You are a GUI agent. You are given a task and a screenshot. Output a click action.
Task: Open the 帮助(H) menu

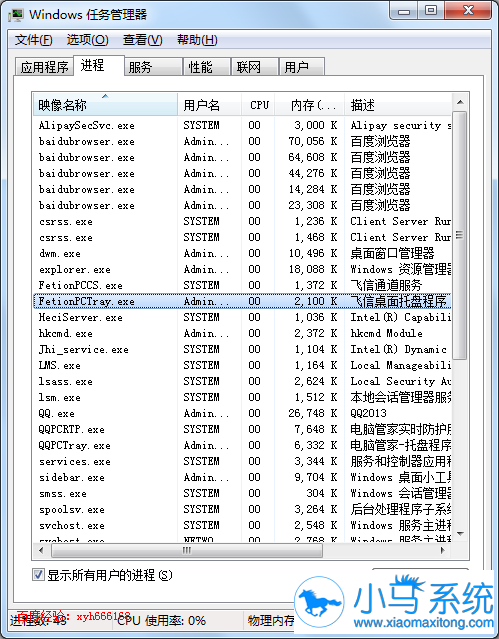pos(197,40)
